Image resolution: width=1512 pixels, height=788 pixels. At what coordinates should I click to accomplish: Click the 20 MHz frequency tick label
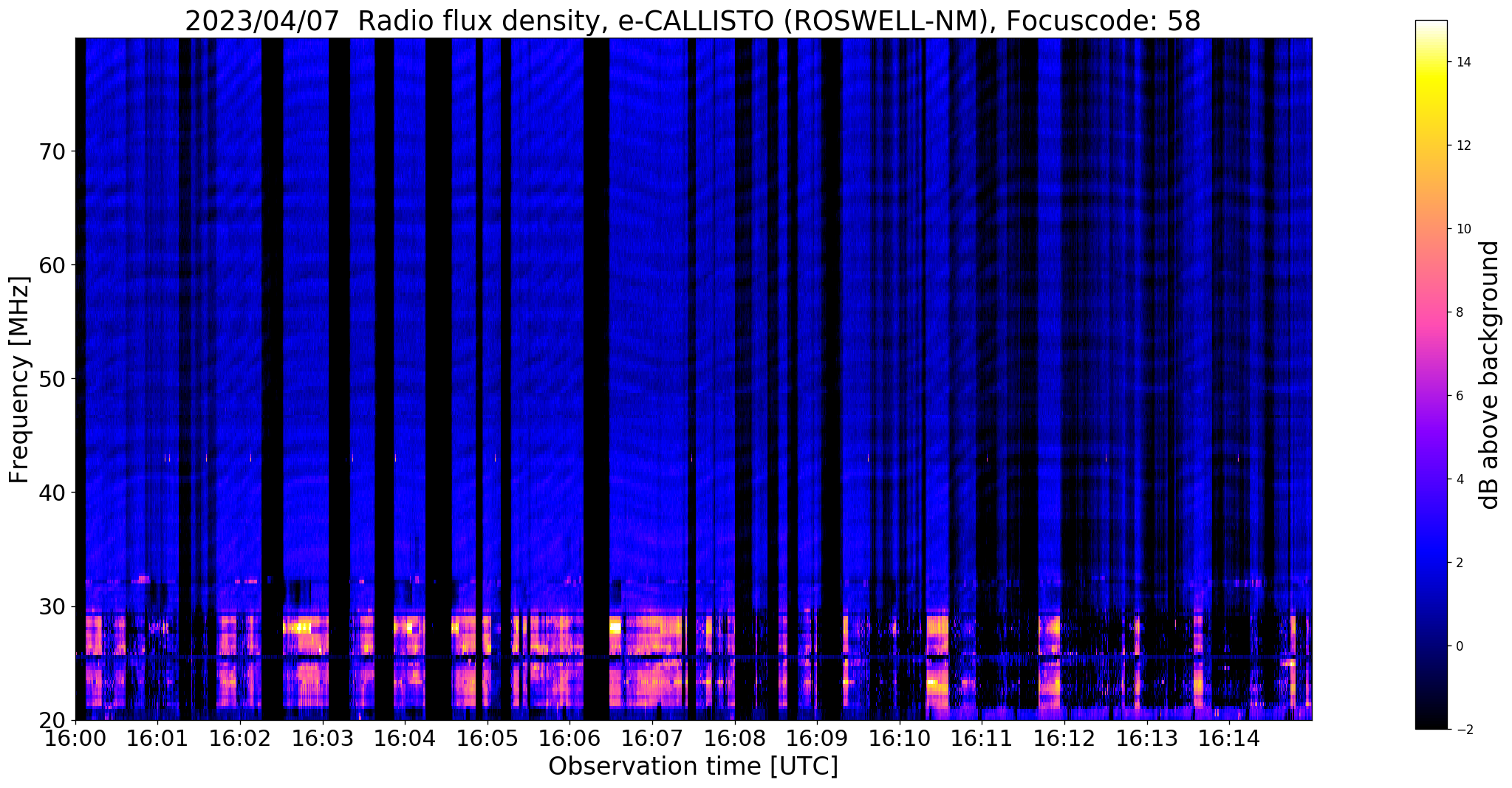coord(52,720)
